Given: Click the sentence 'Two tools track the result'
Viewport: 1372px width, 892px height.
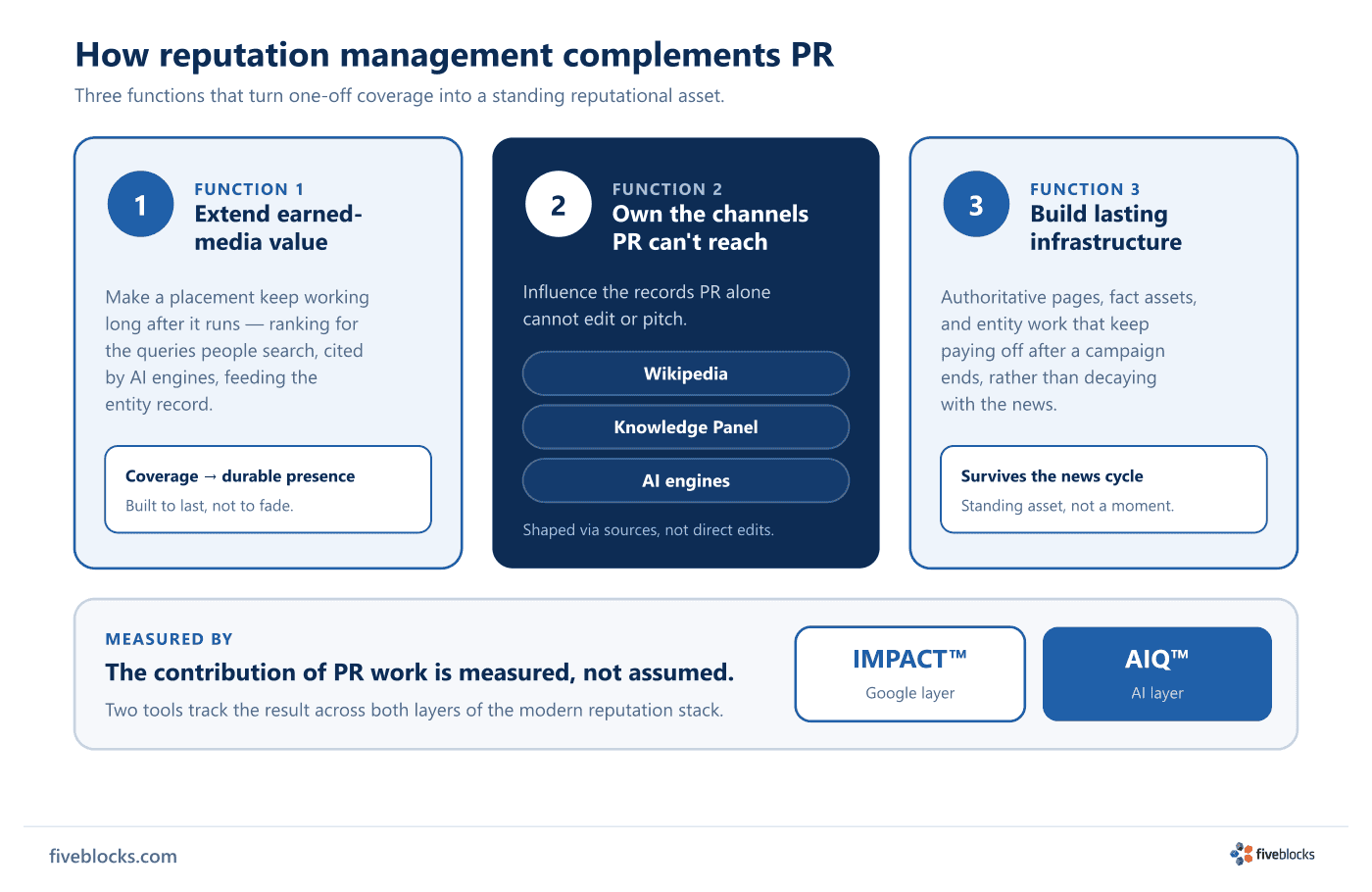Looking at the screenshot, I should [x=415, y=710].
